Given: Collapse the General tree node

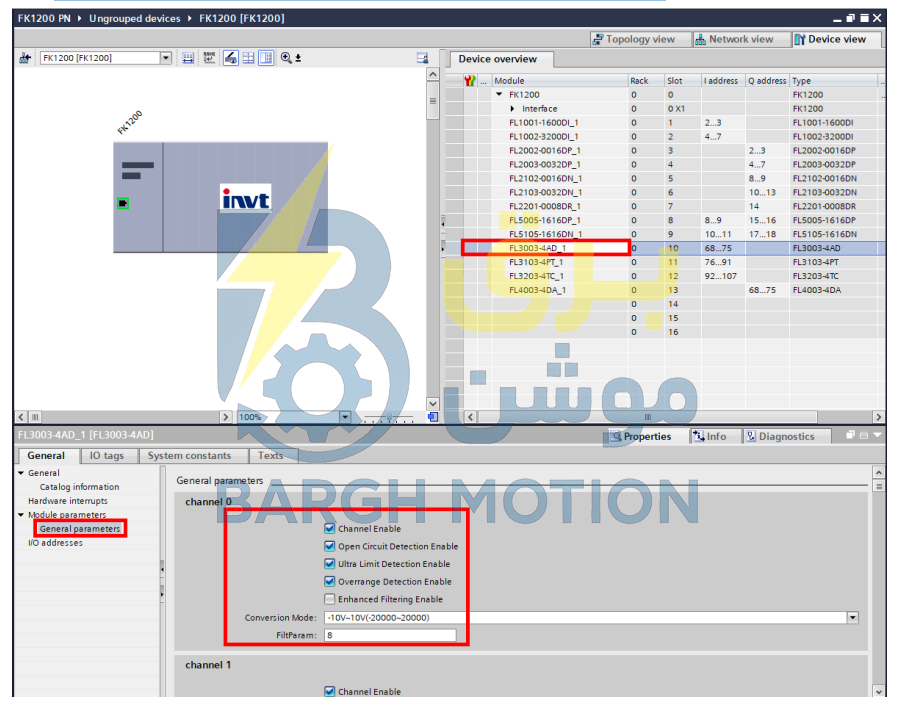Looking at the screenshot, I should [22, 473].
